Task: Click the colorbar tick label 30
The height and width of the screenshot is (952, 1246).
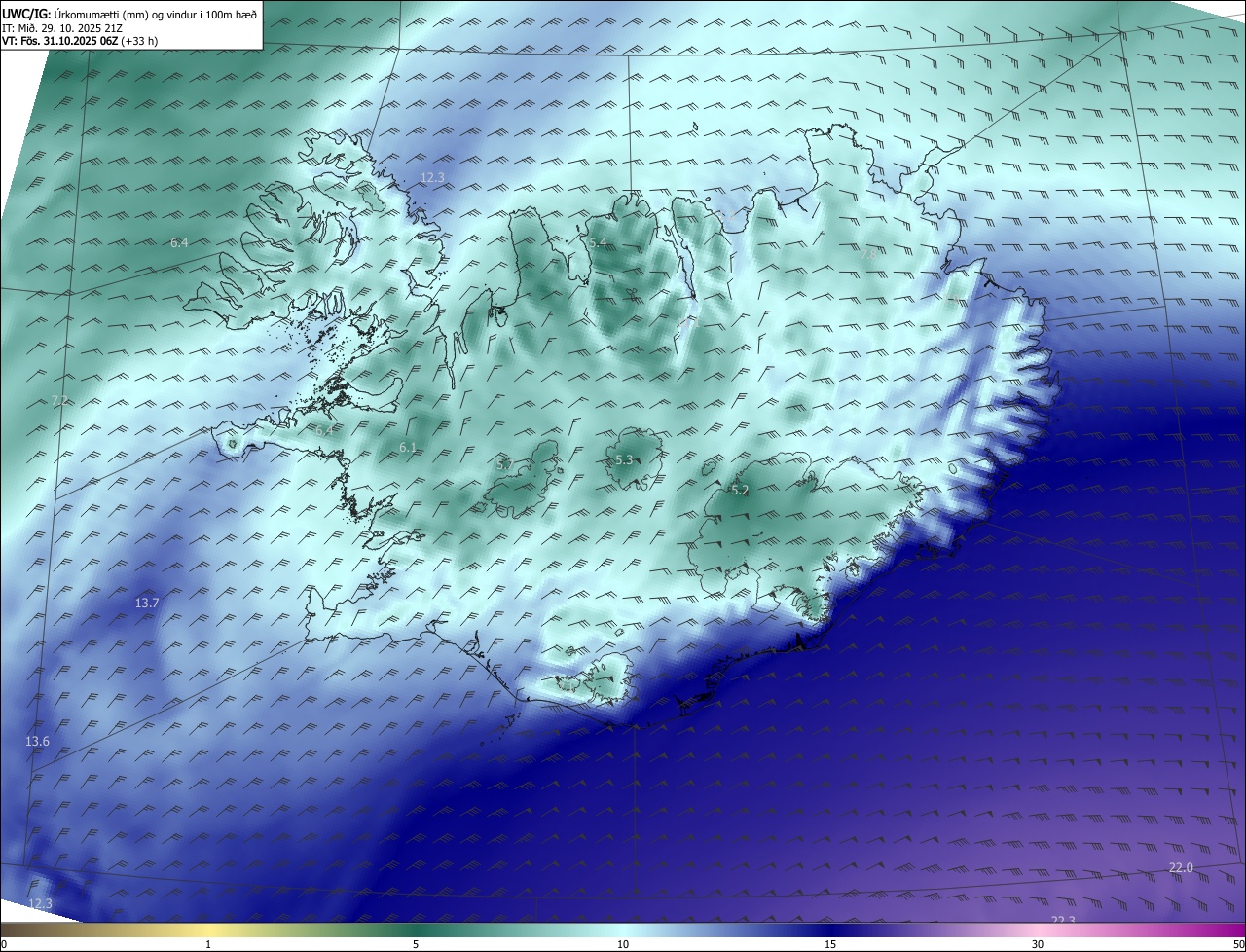Action: click(1038, 944)
